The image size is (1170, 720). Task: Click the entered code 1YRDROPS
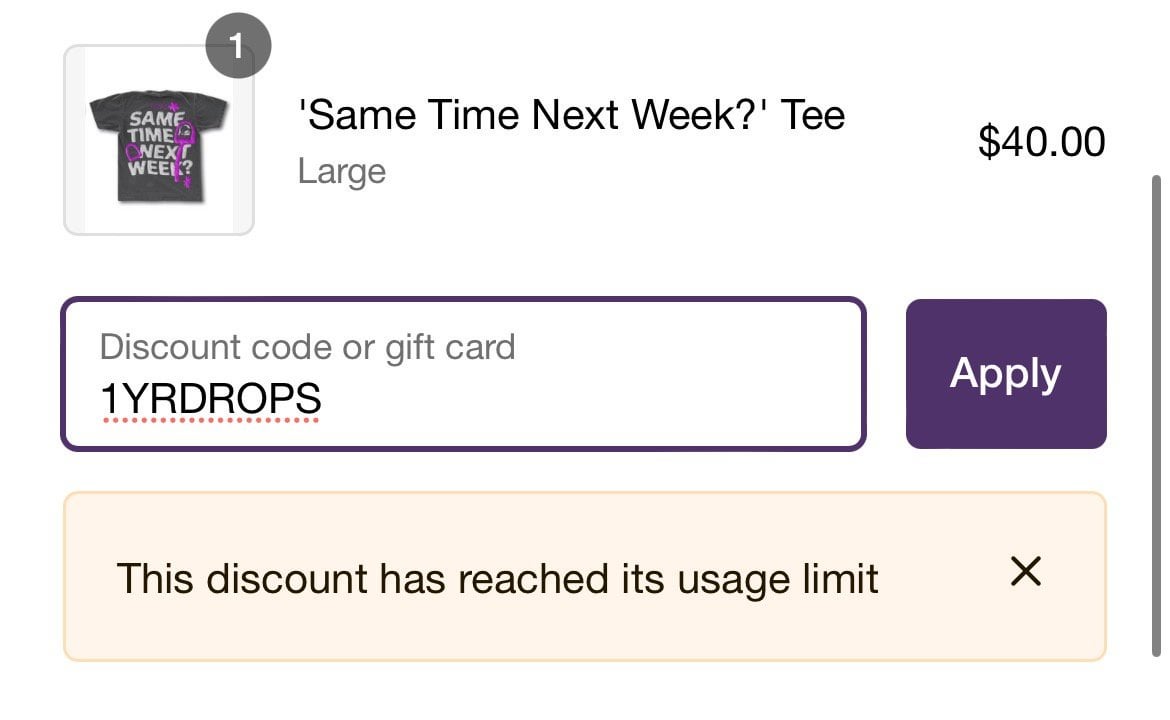(210, 399)
